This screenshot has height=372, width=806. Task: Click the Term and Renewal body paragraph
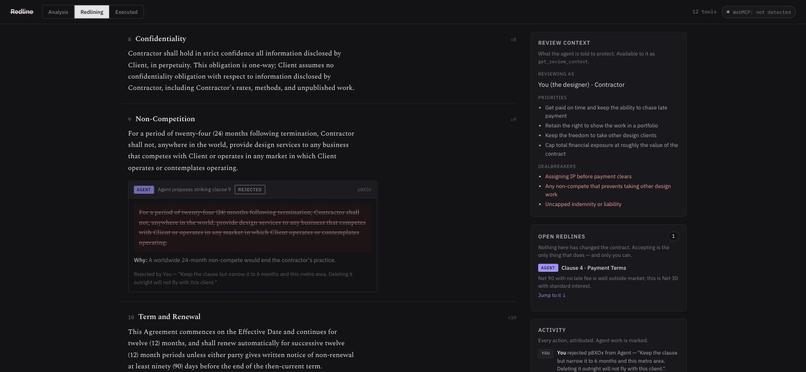(241, 349)
